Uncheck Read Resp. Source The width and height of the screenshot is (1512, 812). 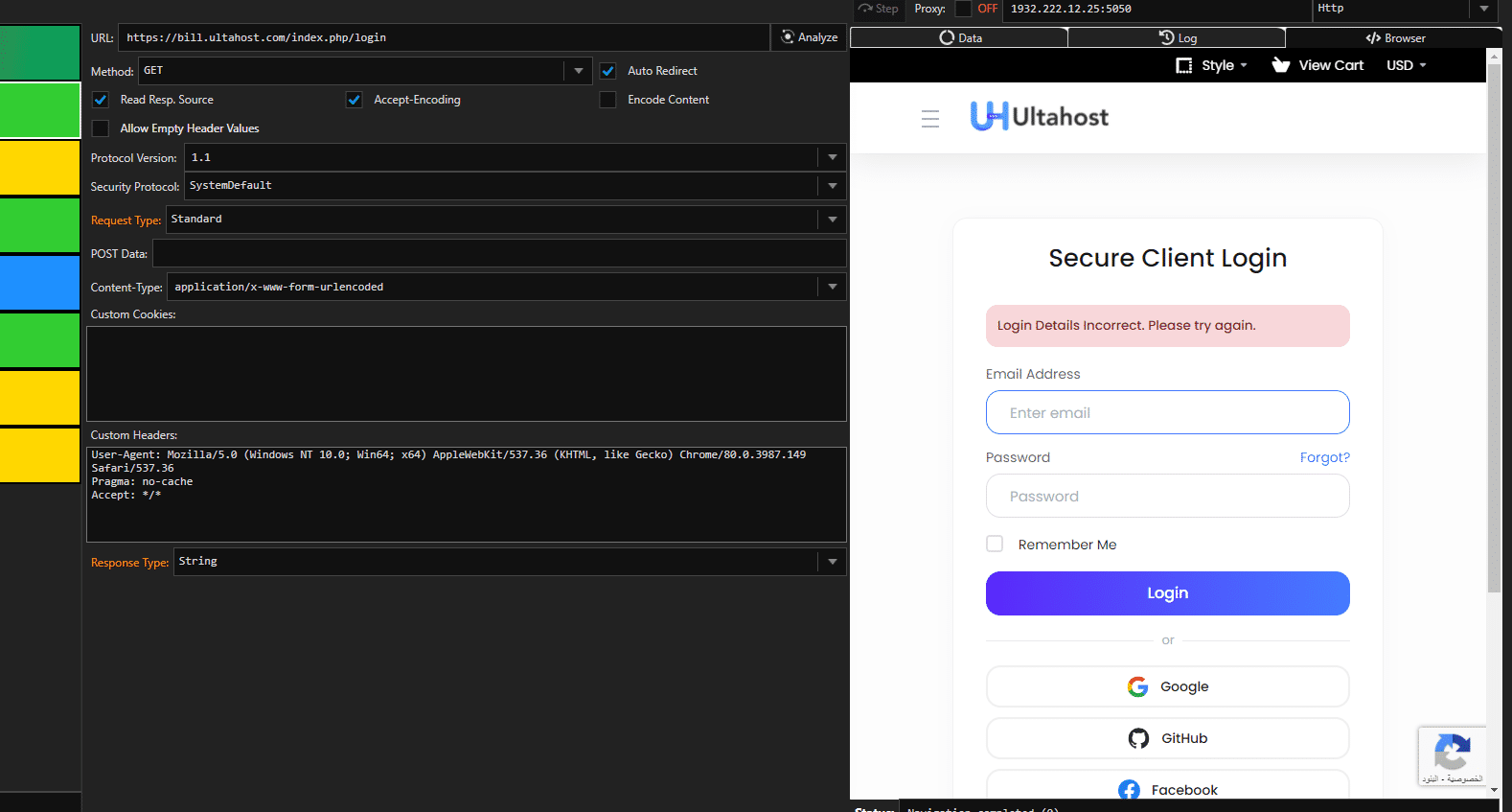point(101,100)
